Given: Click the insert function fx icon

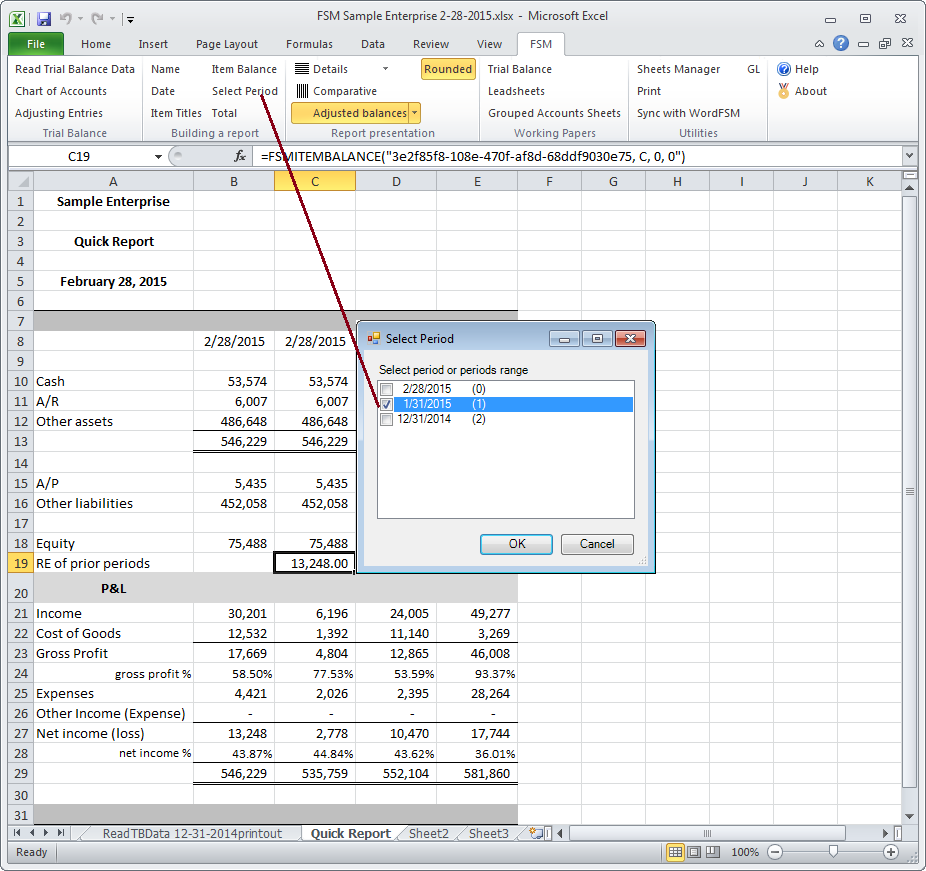Looking at the screenshot, I should pyautogui.click(x=240, y=157).
